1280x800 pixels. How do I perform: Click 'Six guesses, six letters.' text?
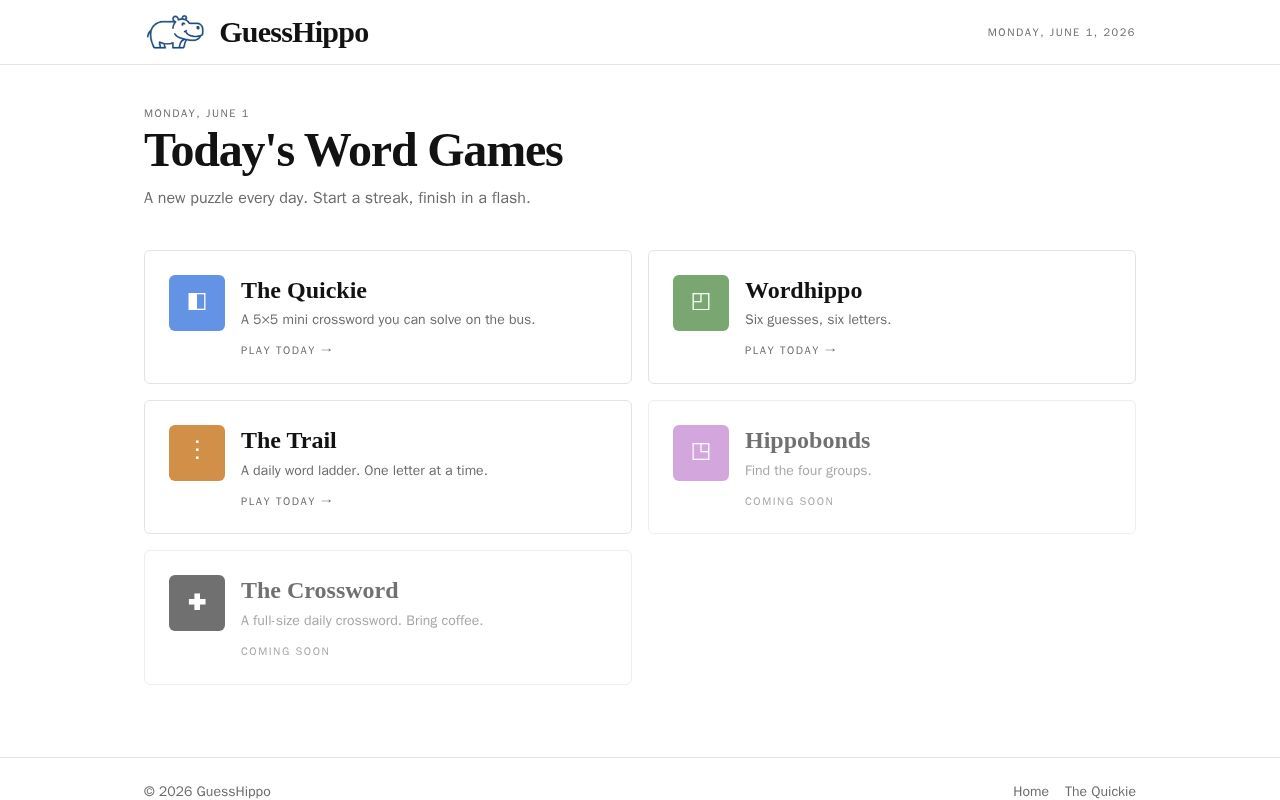pos(818,319)
